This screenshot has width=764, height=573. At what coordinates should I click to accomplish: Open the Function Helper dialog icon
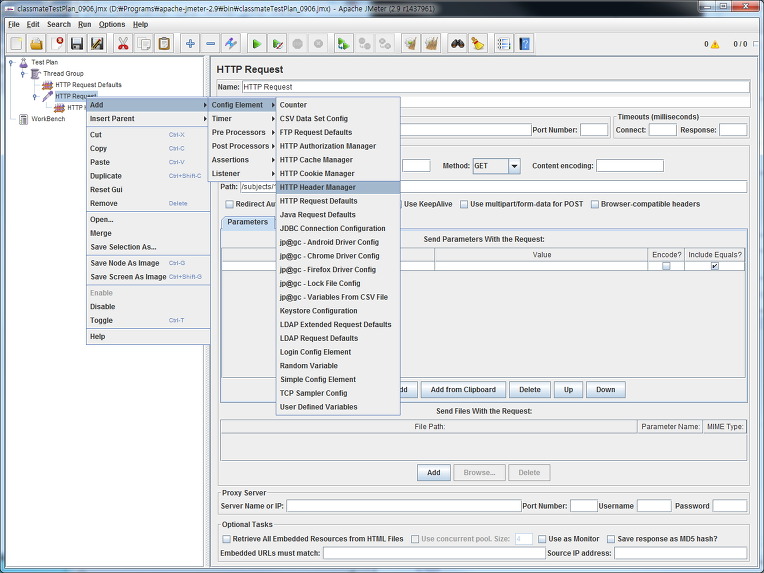pos(503,44)
